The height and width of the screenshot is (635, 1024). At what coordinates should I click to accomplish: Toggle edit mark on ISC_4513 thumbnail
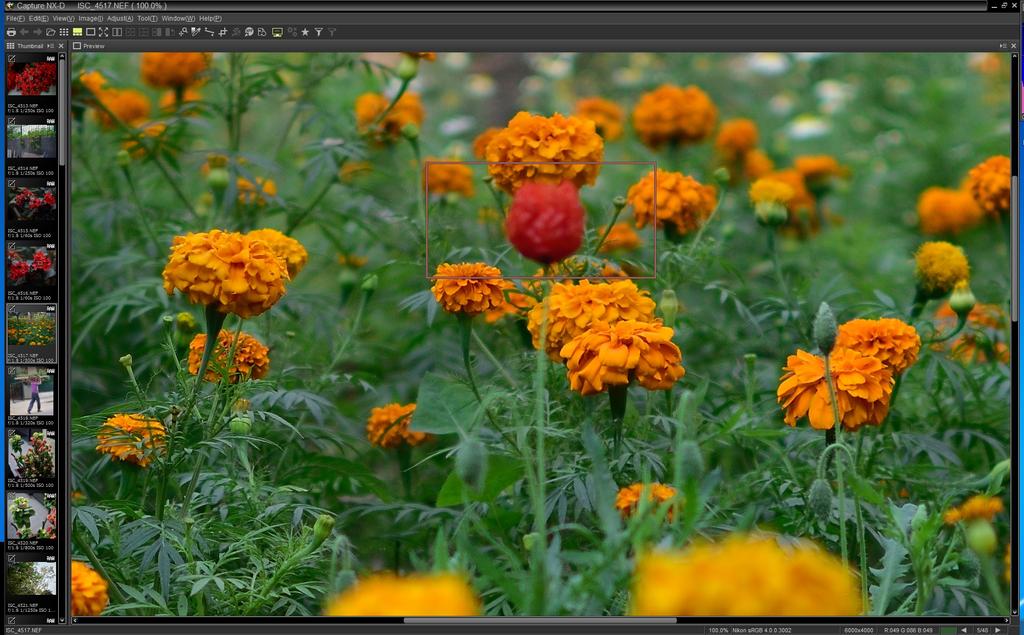point(11,59)
